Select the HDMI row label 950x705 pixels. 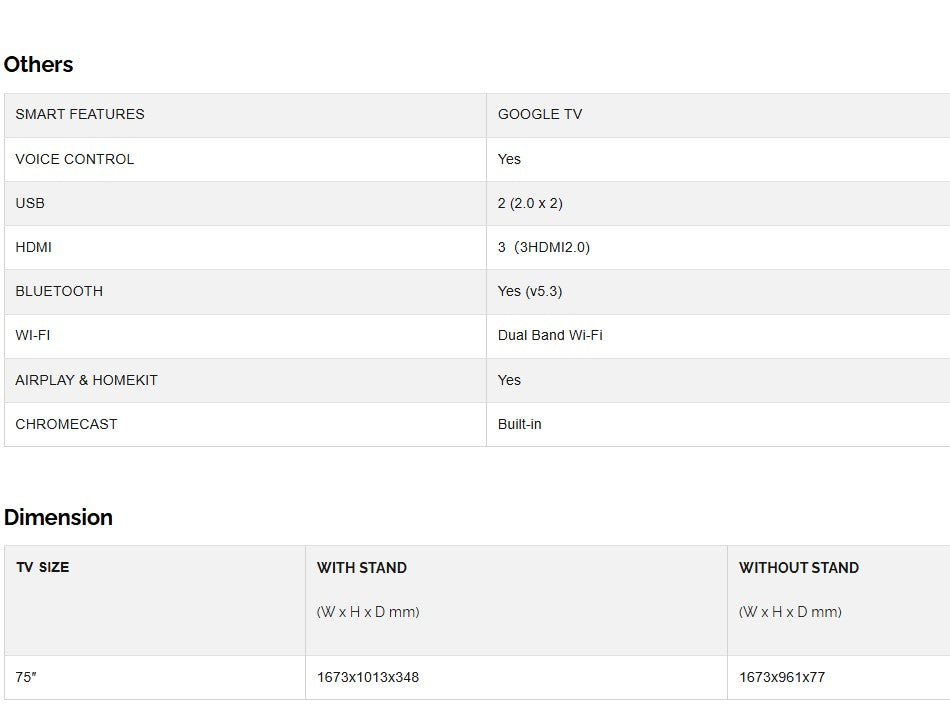coord(34,247)
